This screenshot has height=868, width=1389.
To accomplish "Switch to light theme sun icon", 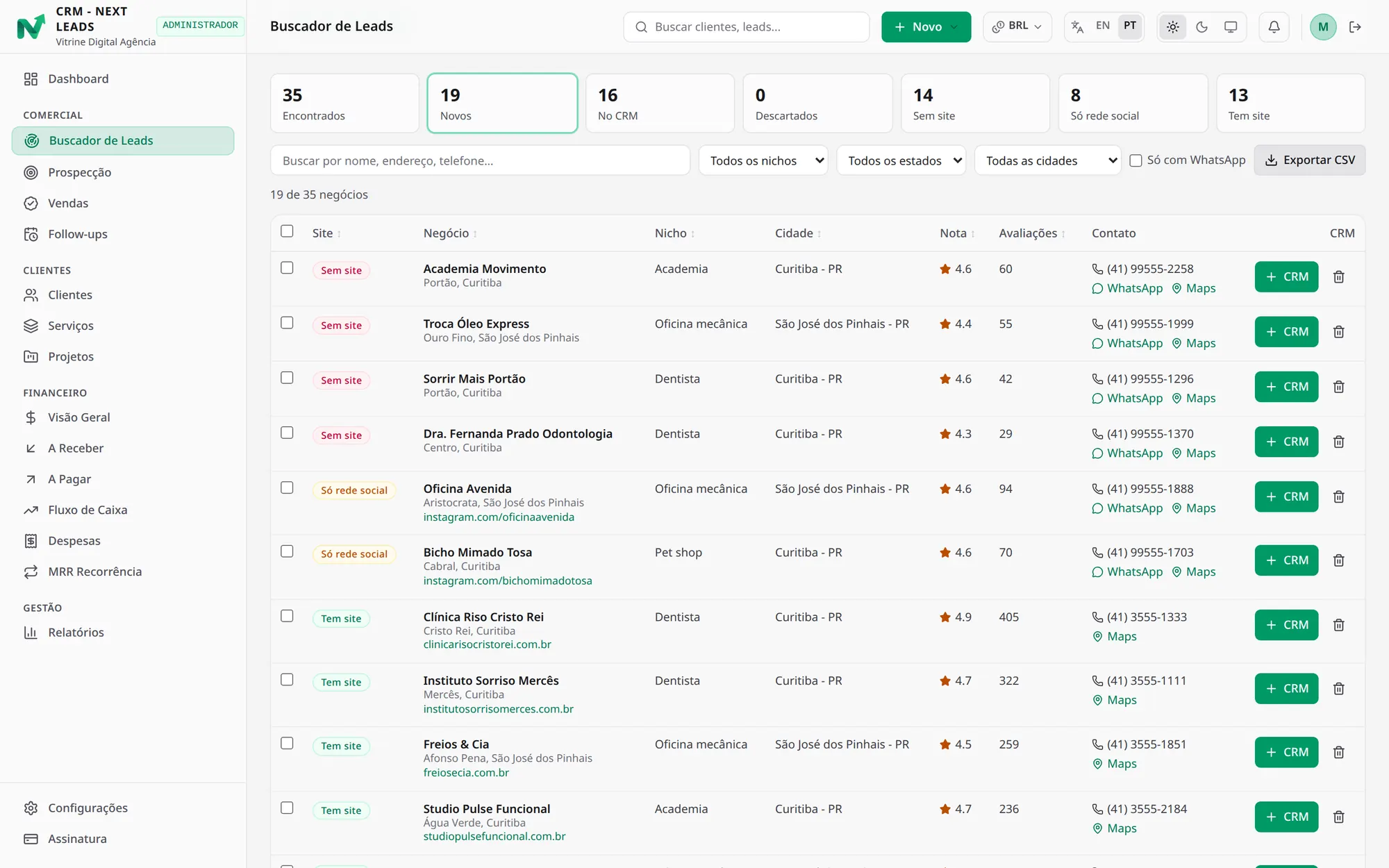I will click(1173, 27).
